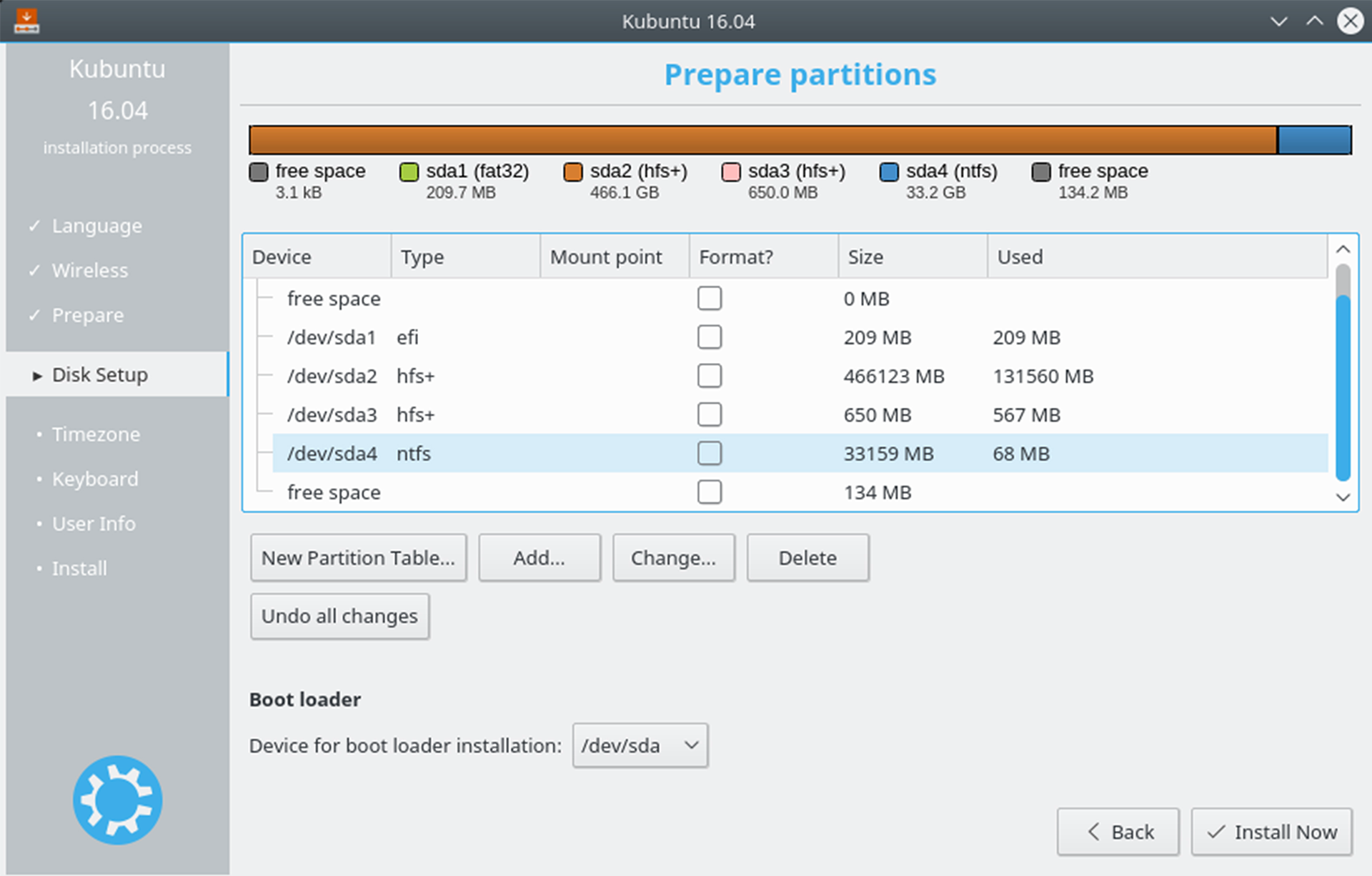This screenshot has height=876, width=1372.
Task: Click the 567 MB used value
Action: click(1026, 414)
